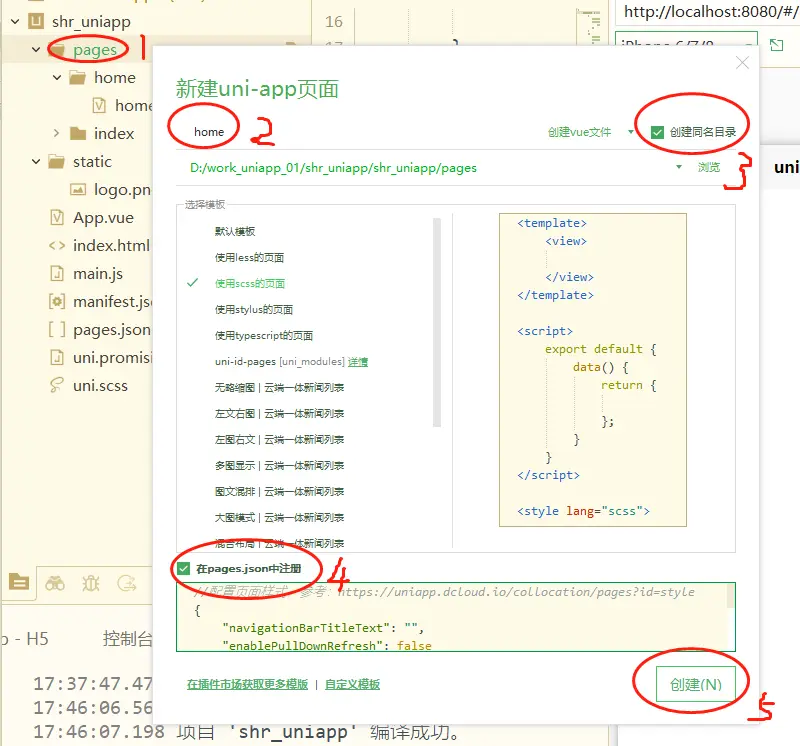Viewport: 800px width, 746px height.
Task: Click the sync refresh icon in bottom toolbar
Action: (127, 583)
